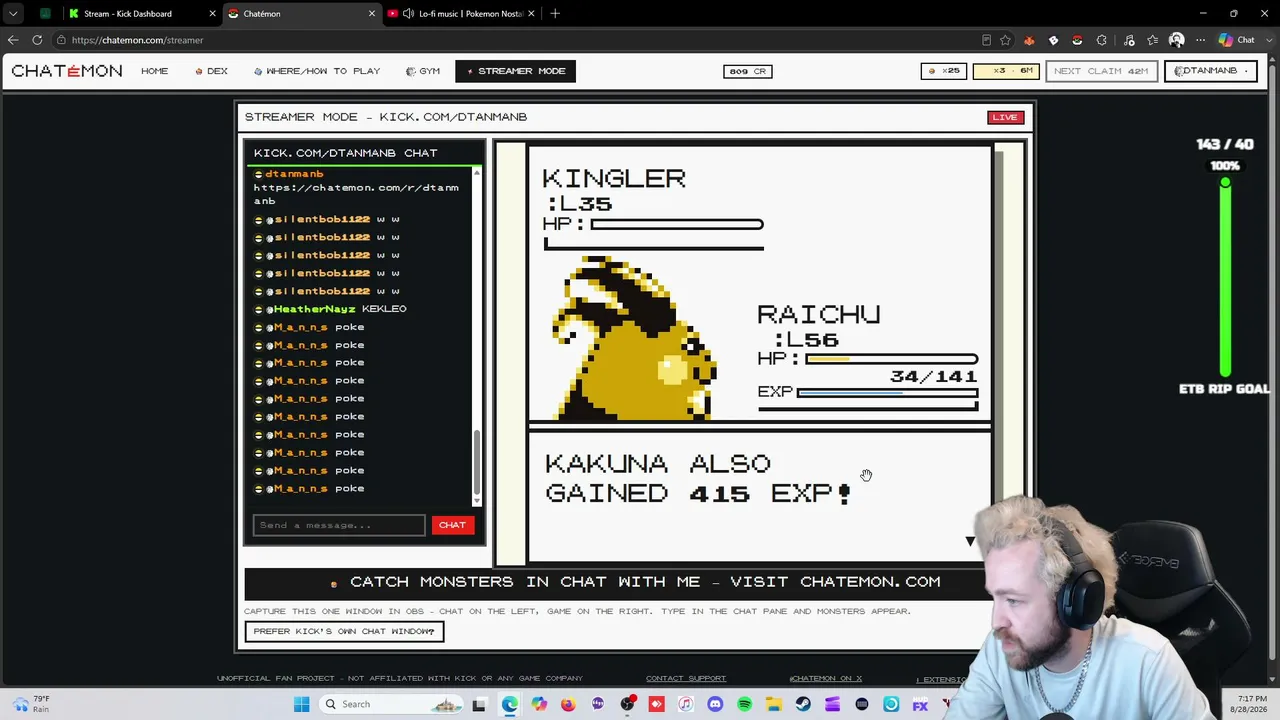Click the red LIVE indicator badge

tap(1005, 117)
